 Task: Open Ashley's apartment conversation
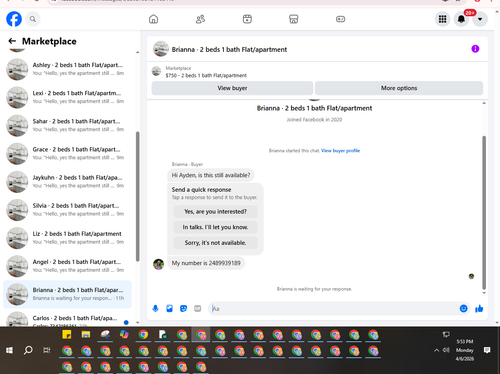[x=67, y=69]
